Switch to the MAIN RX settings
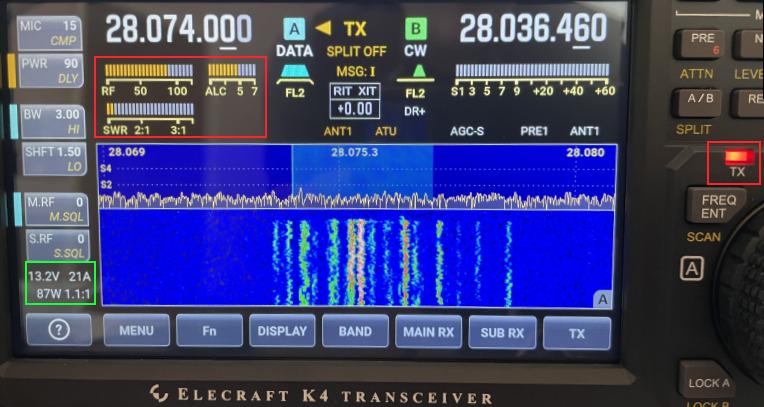Image resolution: width=764 pixels, height=407 pixels. pyautogui.click(x=429, y=331)
